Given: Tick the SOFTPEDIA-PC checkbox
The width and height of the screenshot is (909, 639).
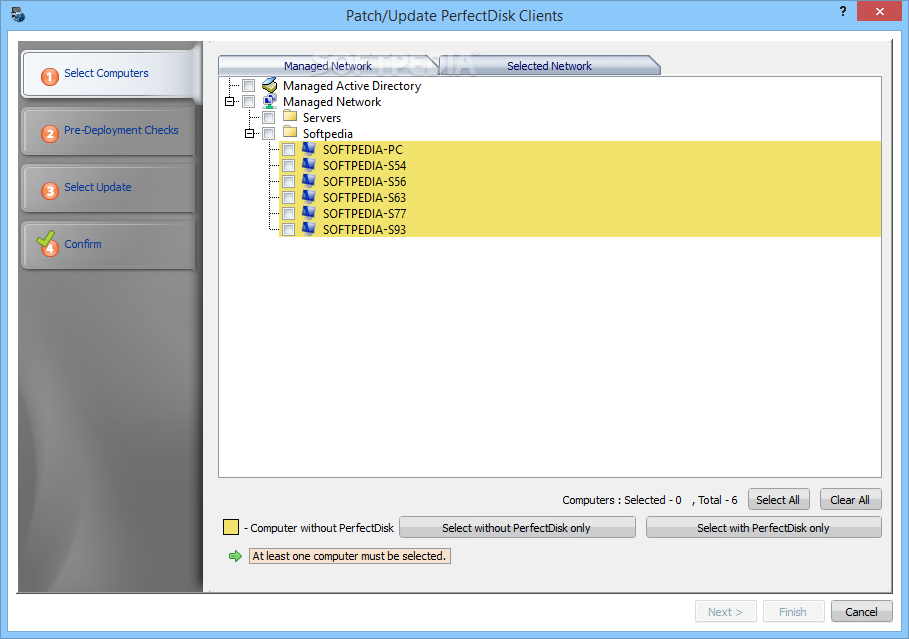Looking at the screenshot, I should pos(289,150).
